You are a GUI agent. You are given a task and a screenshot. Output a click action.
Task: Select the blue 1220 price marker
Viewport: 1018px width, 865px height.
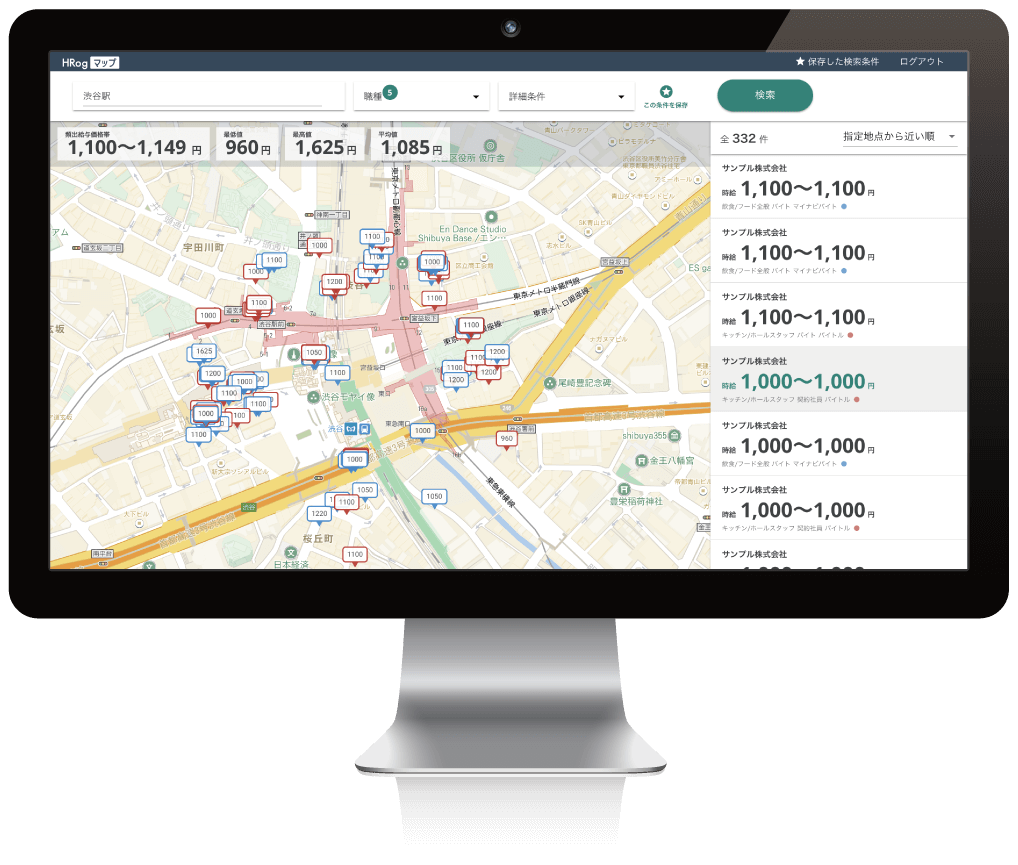click(319, 514)
